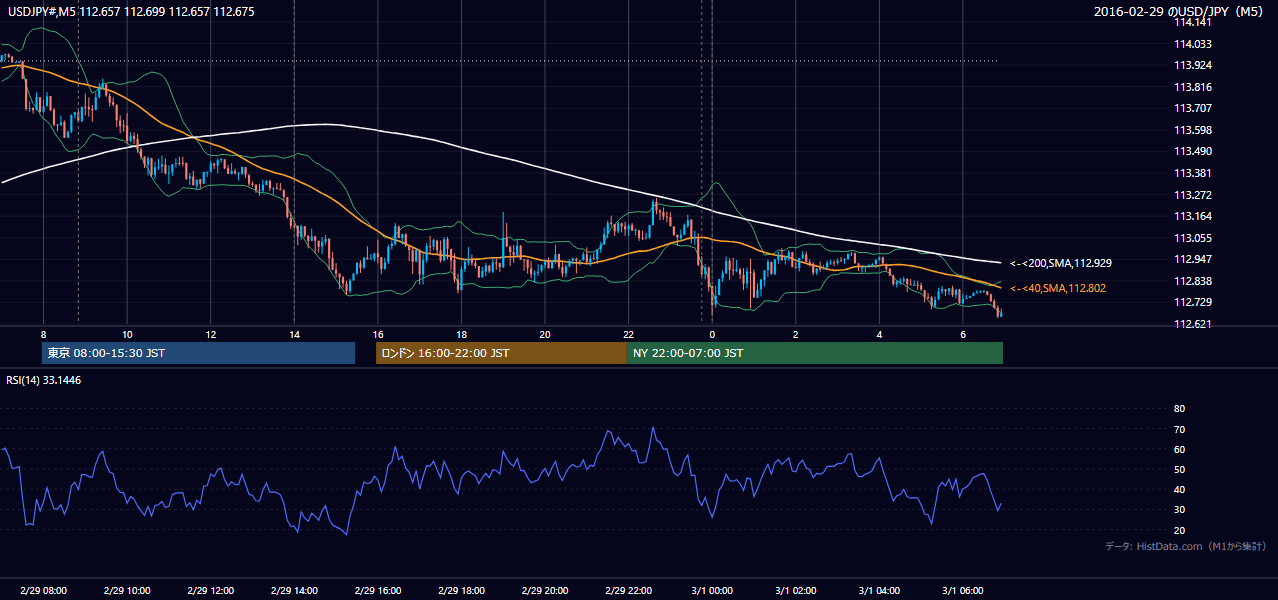Click price axis label 113.055

point(1192,238)
